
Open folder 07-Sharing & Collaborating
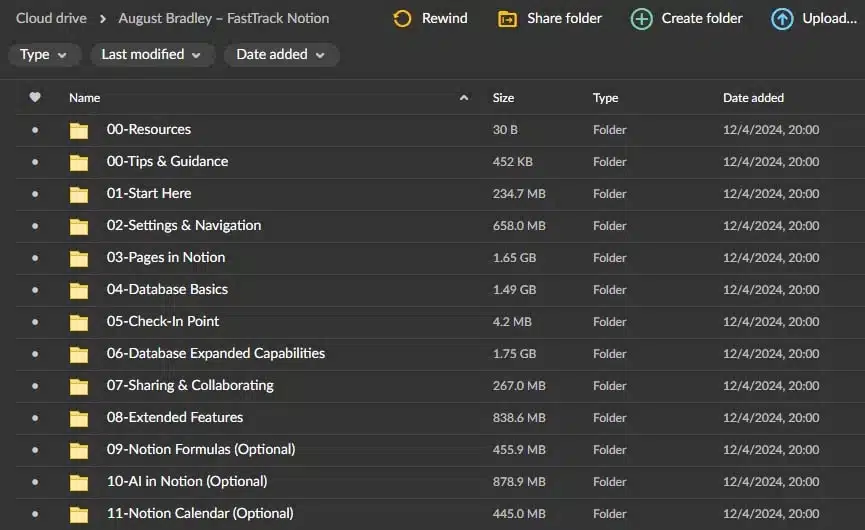pyautogui.click(x=190, y=385)
